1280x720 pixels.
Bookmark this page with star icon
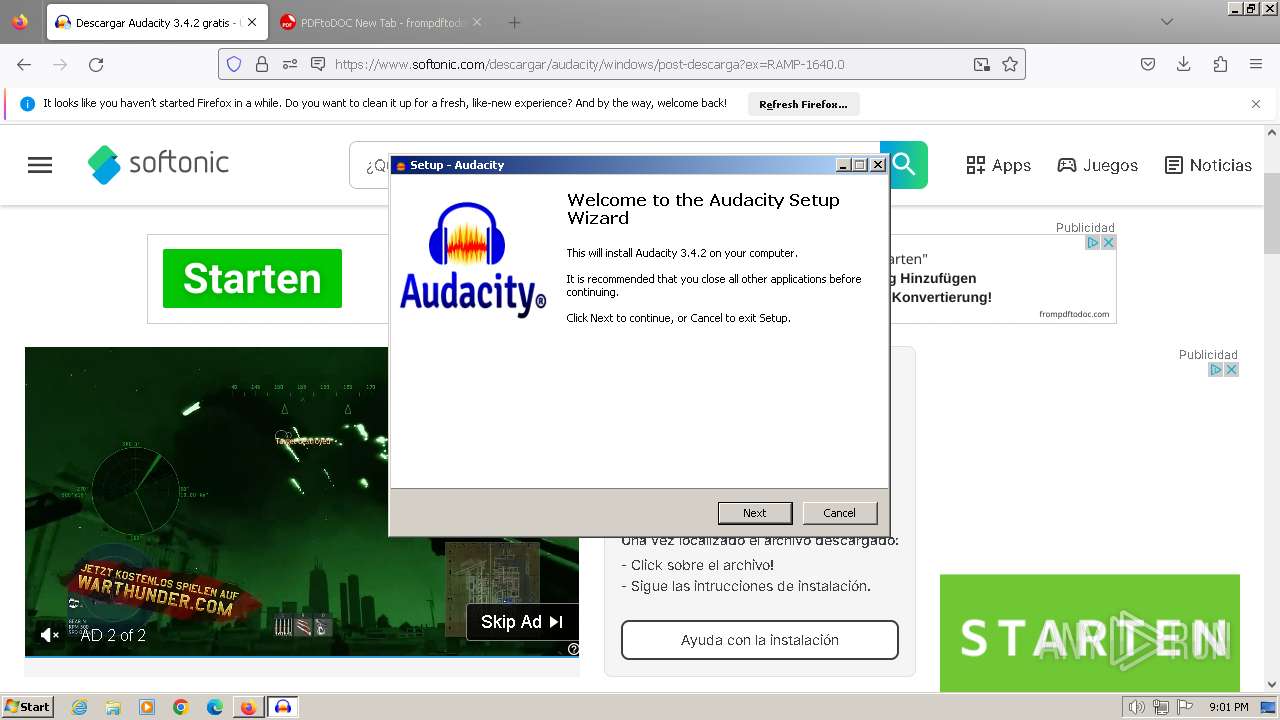click(1010, 64)
